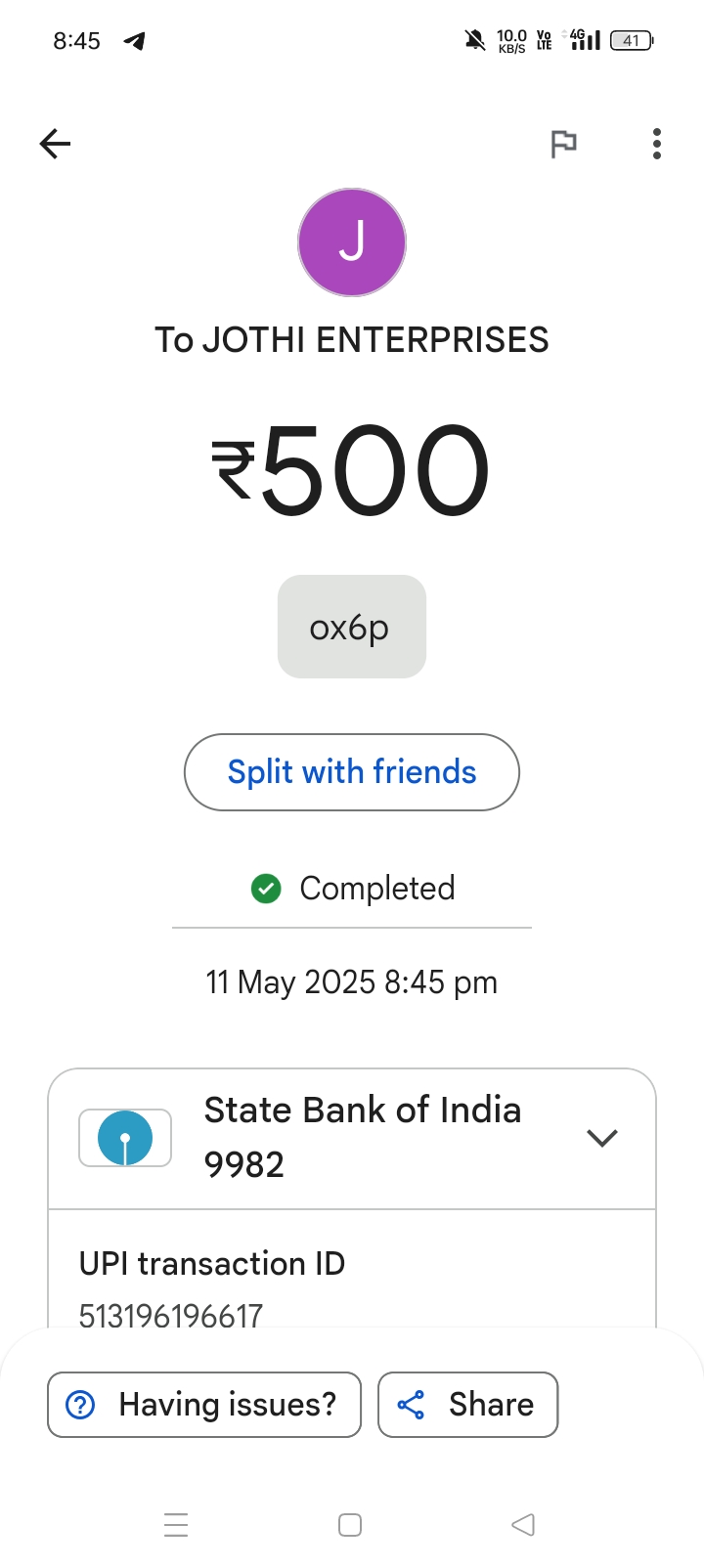Tap the green Completed checkmark icon

pyautogui.click(x=266, y=889)
